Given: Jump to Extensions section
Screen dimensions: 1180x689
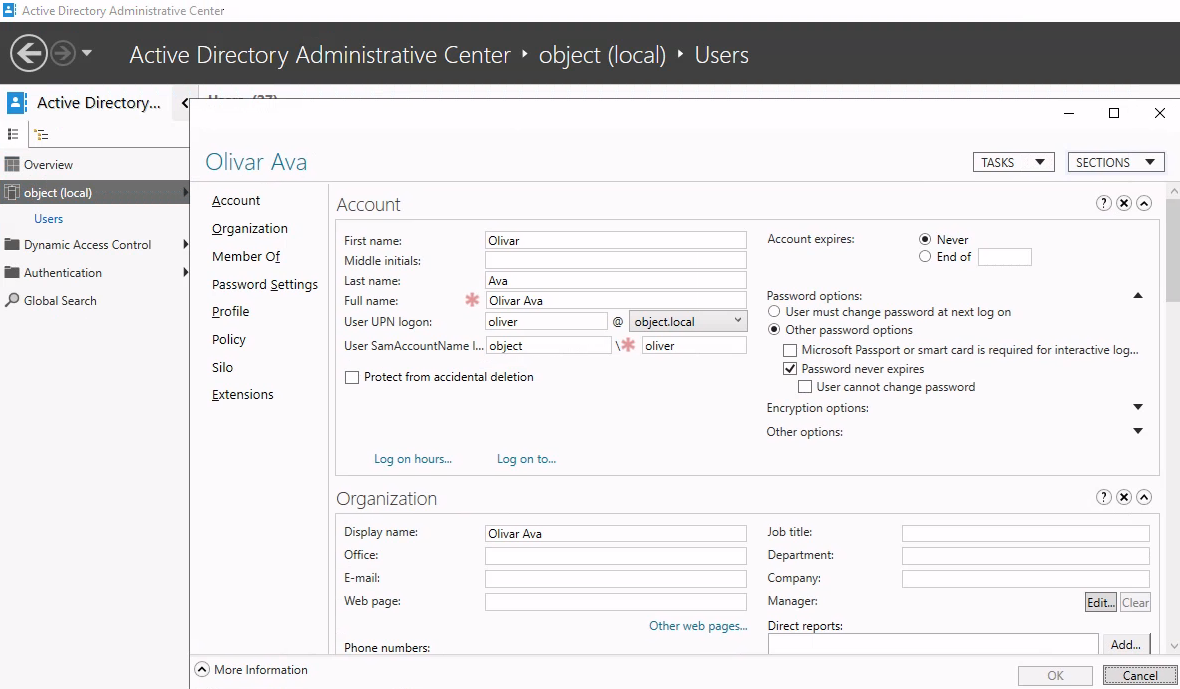Looking at the screenshot, I should pyautogui.click(x=242, y=395).
